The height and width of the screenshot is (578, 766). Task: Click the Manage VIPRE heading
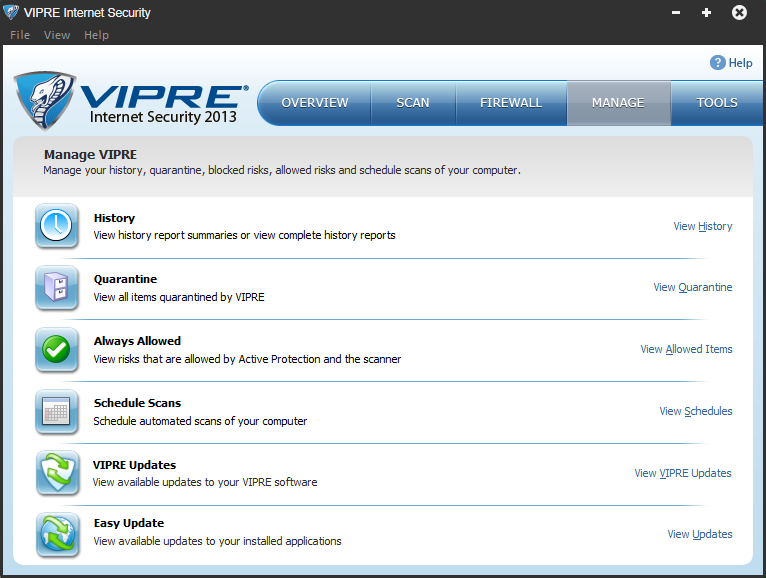click(x=90, y=155)
